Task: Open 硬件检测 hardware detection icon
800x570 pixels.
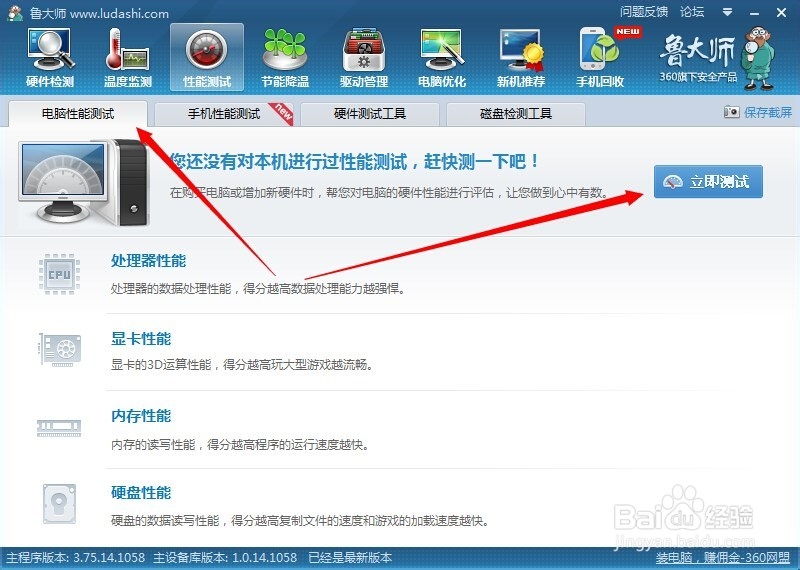Action: pos(50,58)
